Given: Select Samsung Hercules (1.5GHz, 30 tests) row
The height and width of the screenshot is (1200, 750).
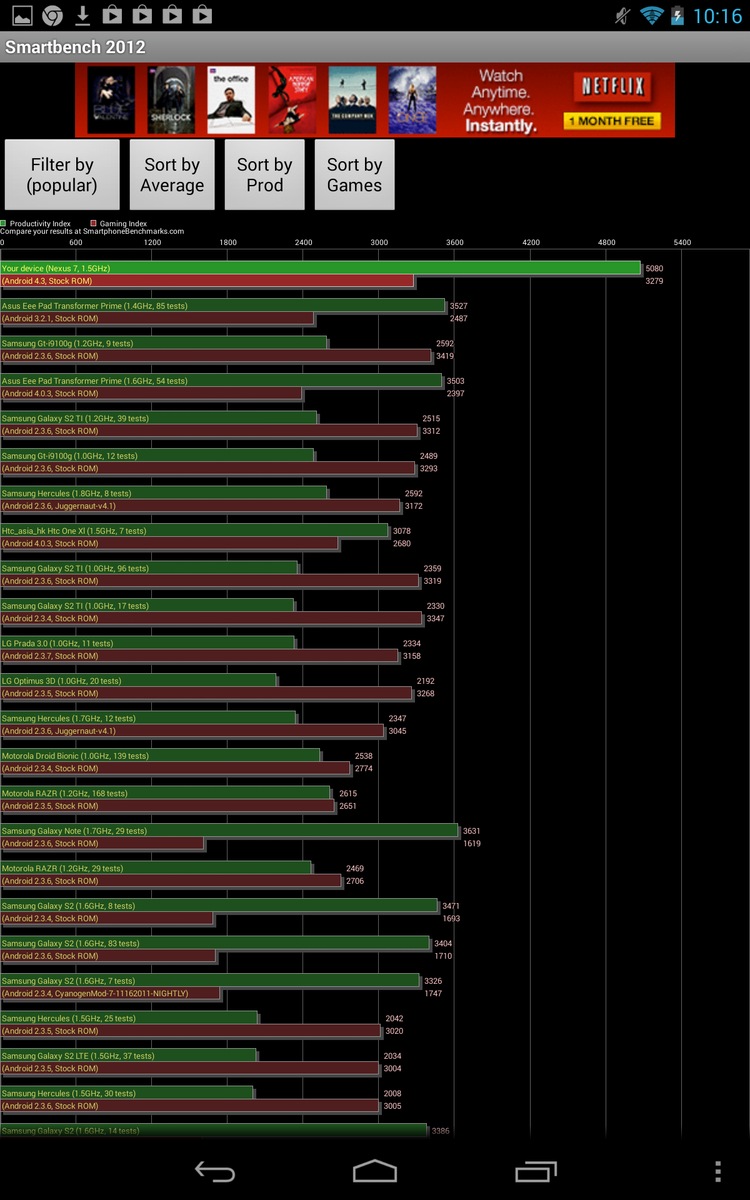Looking at the screenshot, I should [127, 1093].
